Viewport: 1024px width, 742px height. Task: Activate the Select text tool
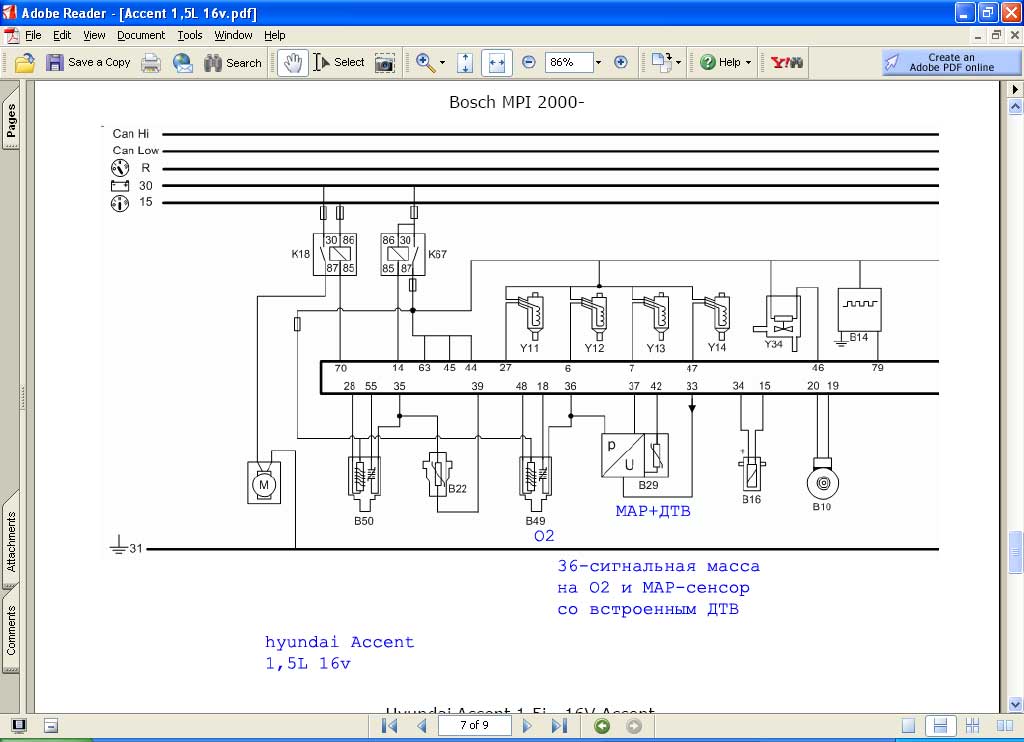point(339,63)
